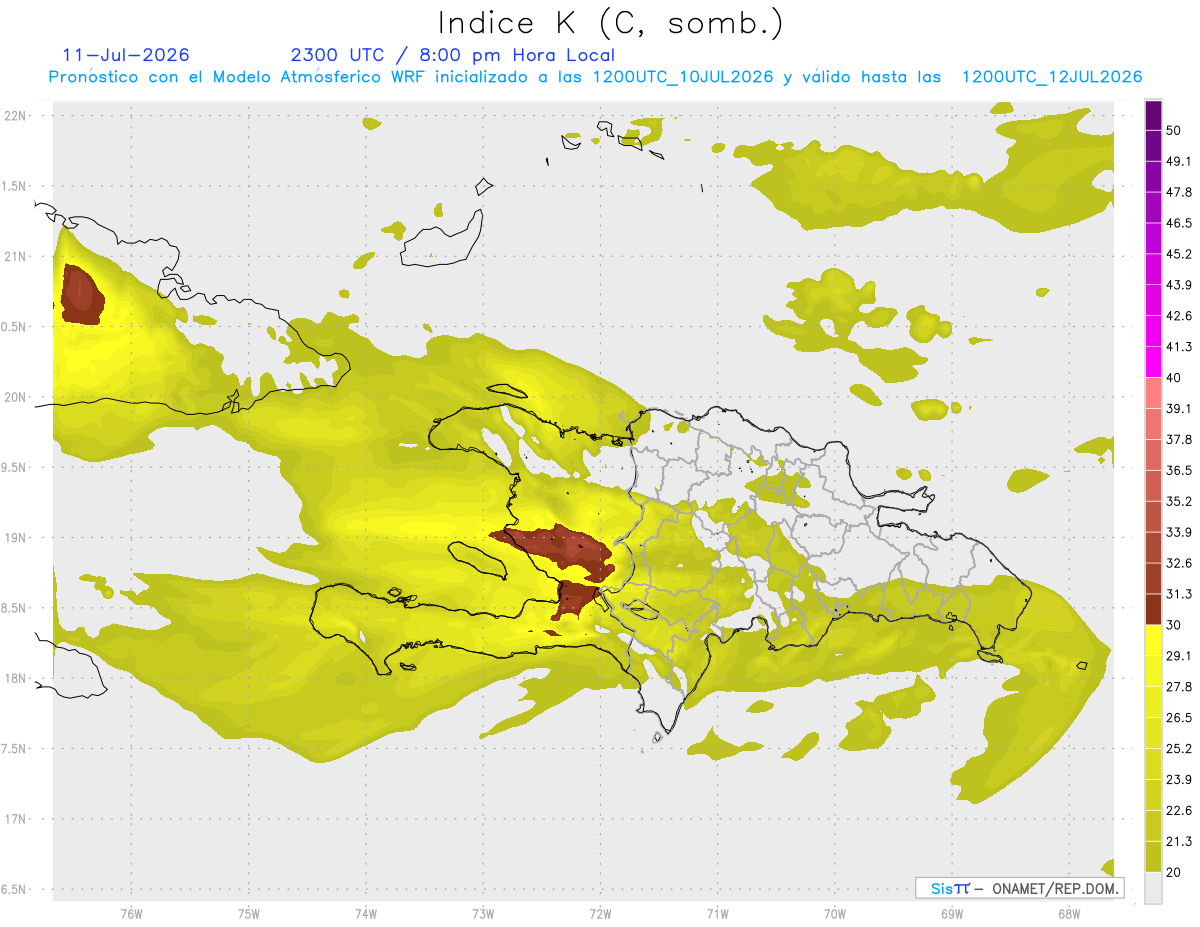Click the colorbar value "36.5"

click(x=1179, y=471)
